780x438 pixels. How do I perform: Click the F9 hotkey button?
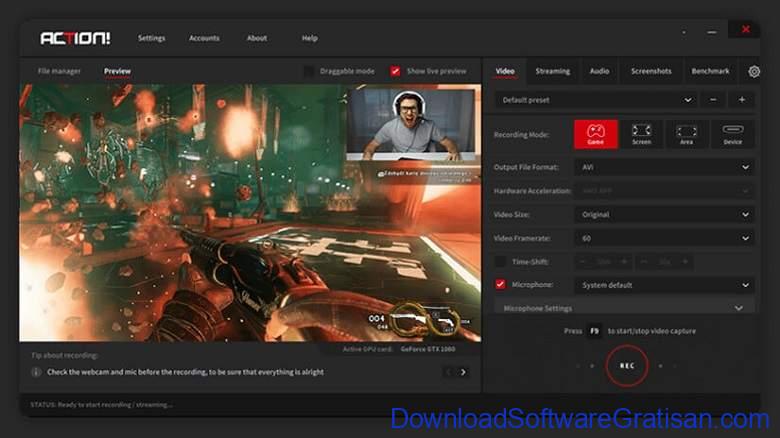point(594,331)
